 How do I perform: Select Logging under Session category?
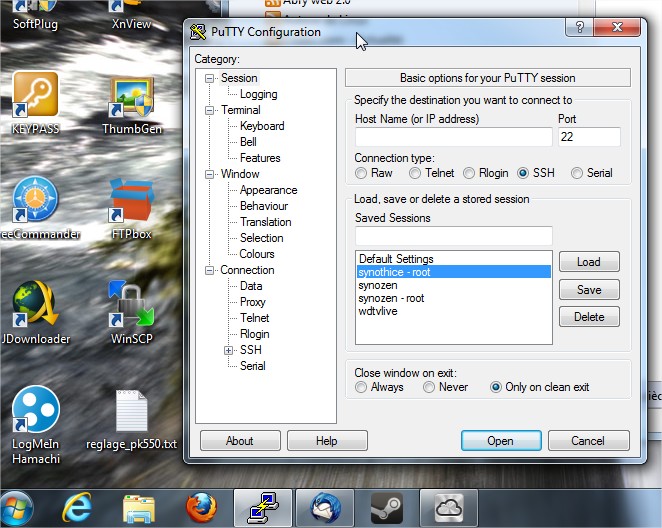click(x=258, y=94)
